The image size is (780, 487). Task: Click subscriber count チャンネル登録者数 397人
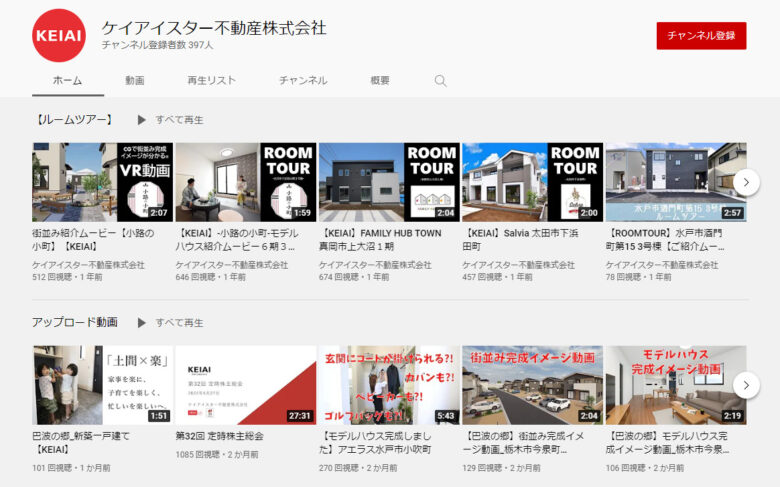(157, 45)
